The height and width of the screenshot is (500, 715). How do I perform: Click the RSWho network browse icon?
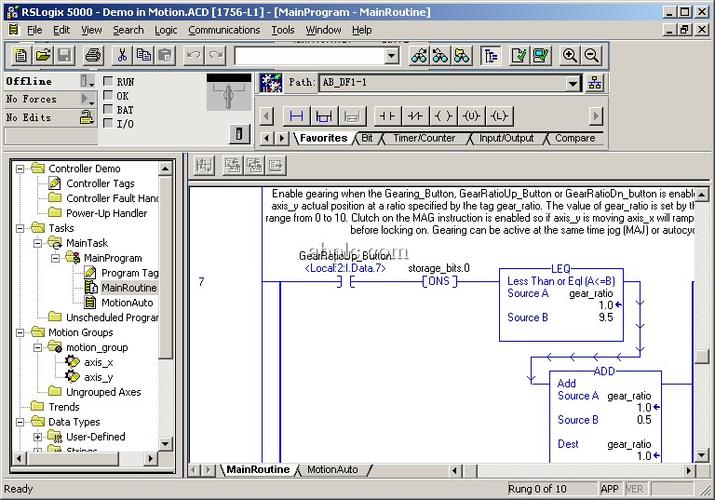click(595, 83)
